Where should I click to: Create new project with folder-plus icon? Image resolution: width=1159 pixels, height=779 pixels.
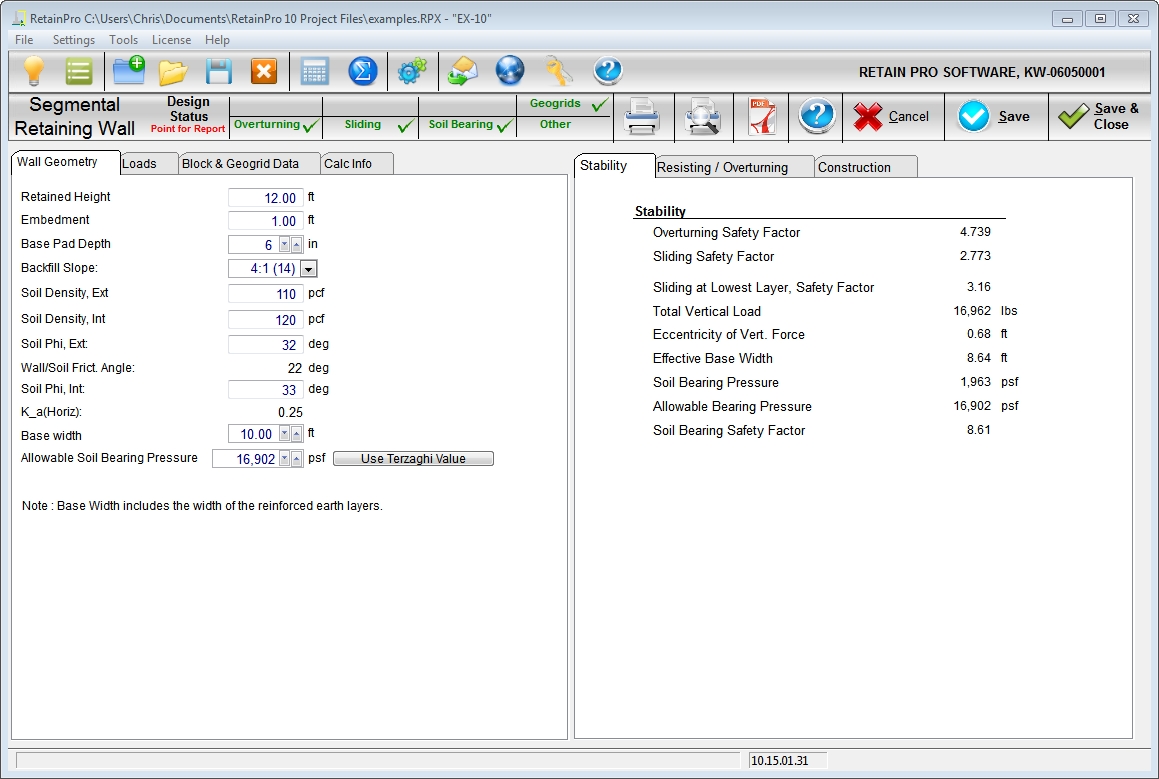coord(128,71)
